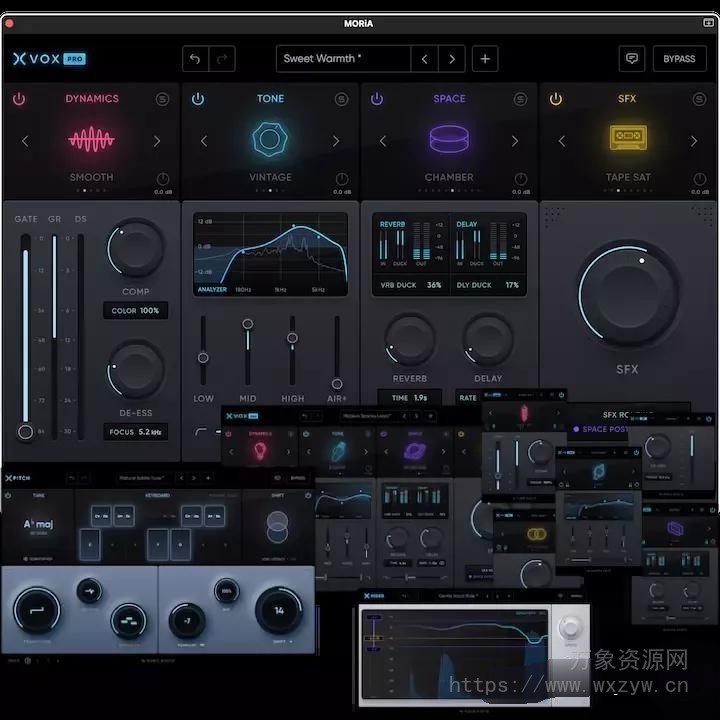Screen dimensions: 720x720
Task: Select next Dynamics style right arrow
Action: tap(157, 141)
